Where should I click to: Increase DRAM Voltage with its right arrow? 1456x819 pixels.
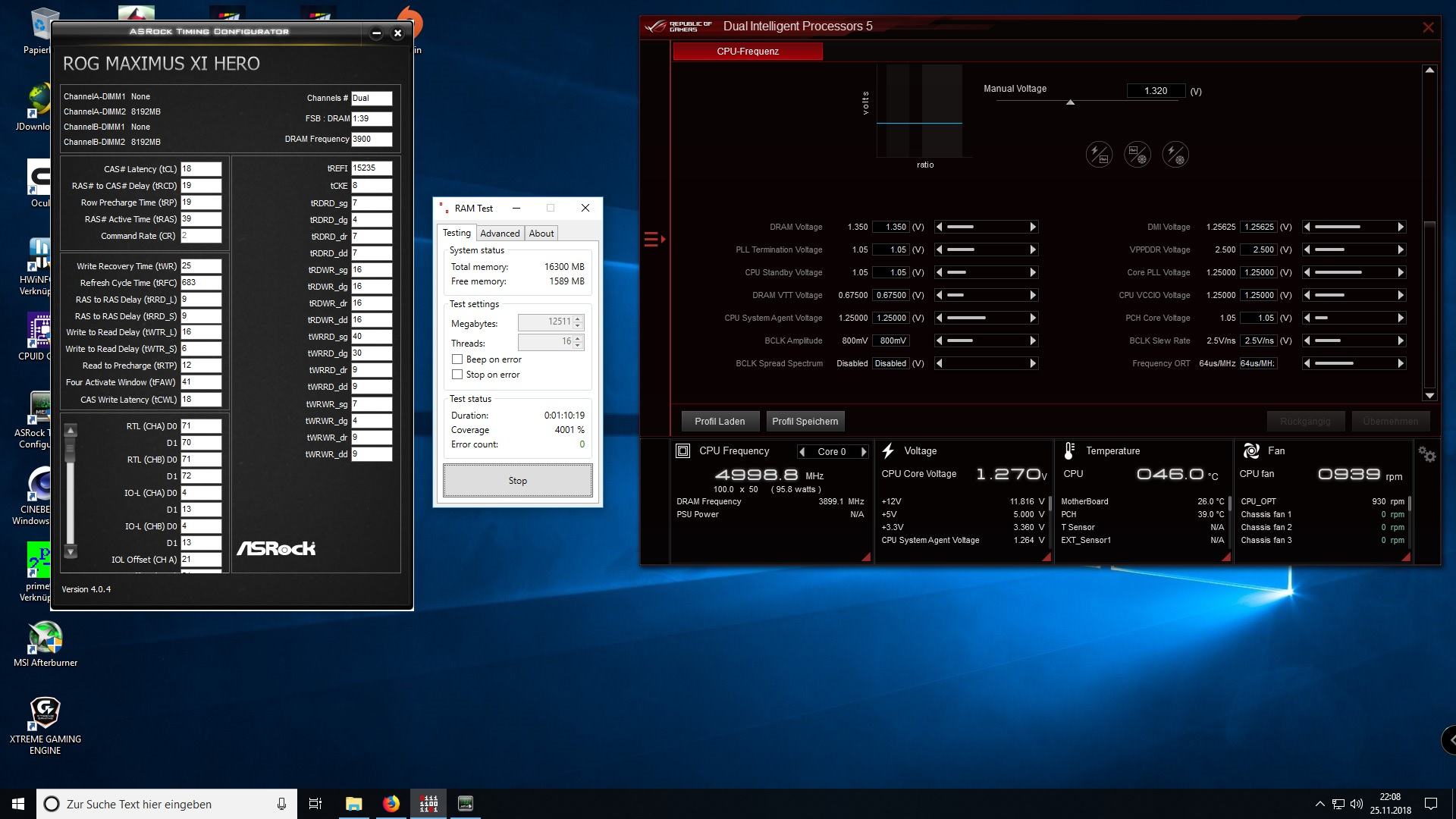(x=1033, y=227)
